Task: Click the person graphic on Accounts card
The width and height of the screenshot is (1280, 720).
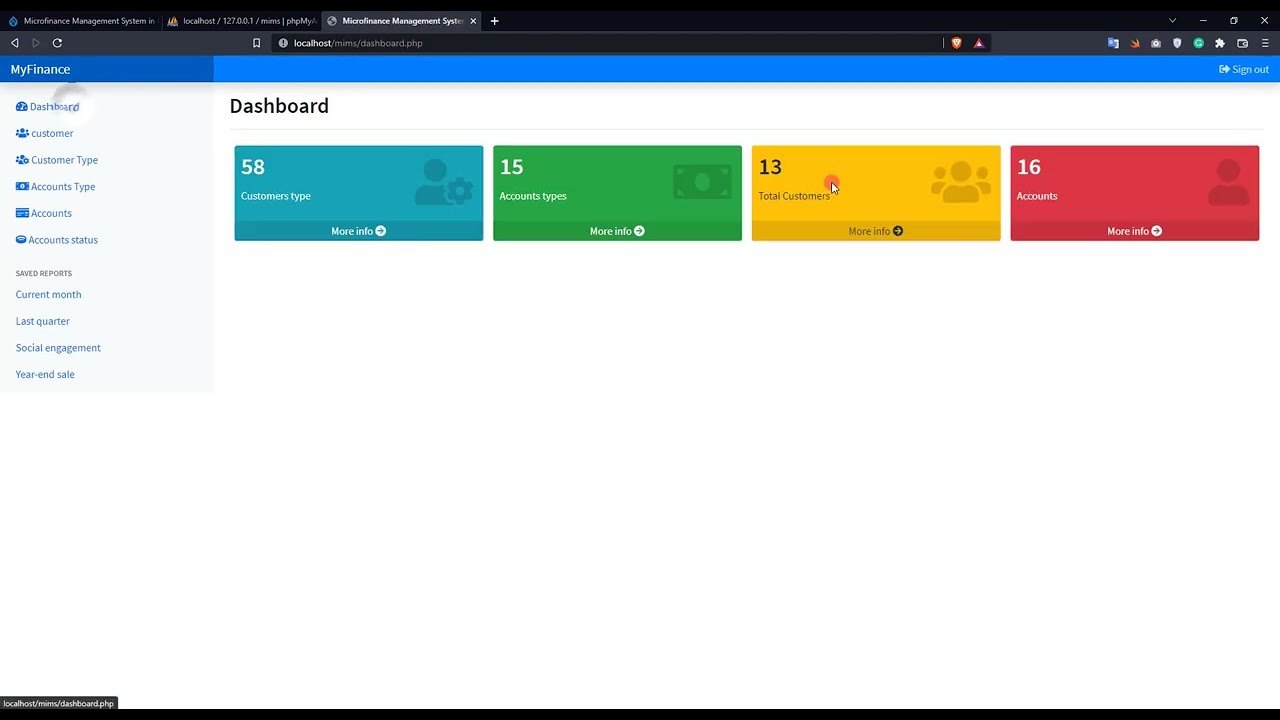Action: coord(1229,183)
